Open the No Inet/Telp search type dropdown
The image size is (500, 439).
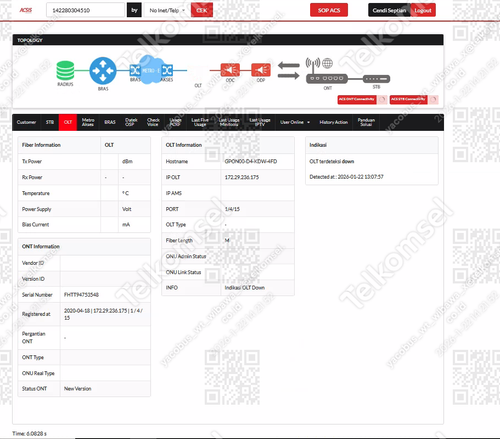167,10
